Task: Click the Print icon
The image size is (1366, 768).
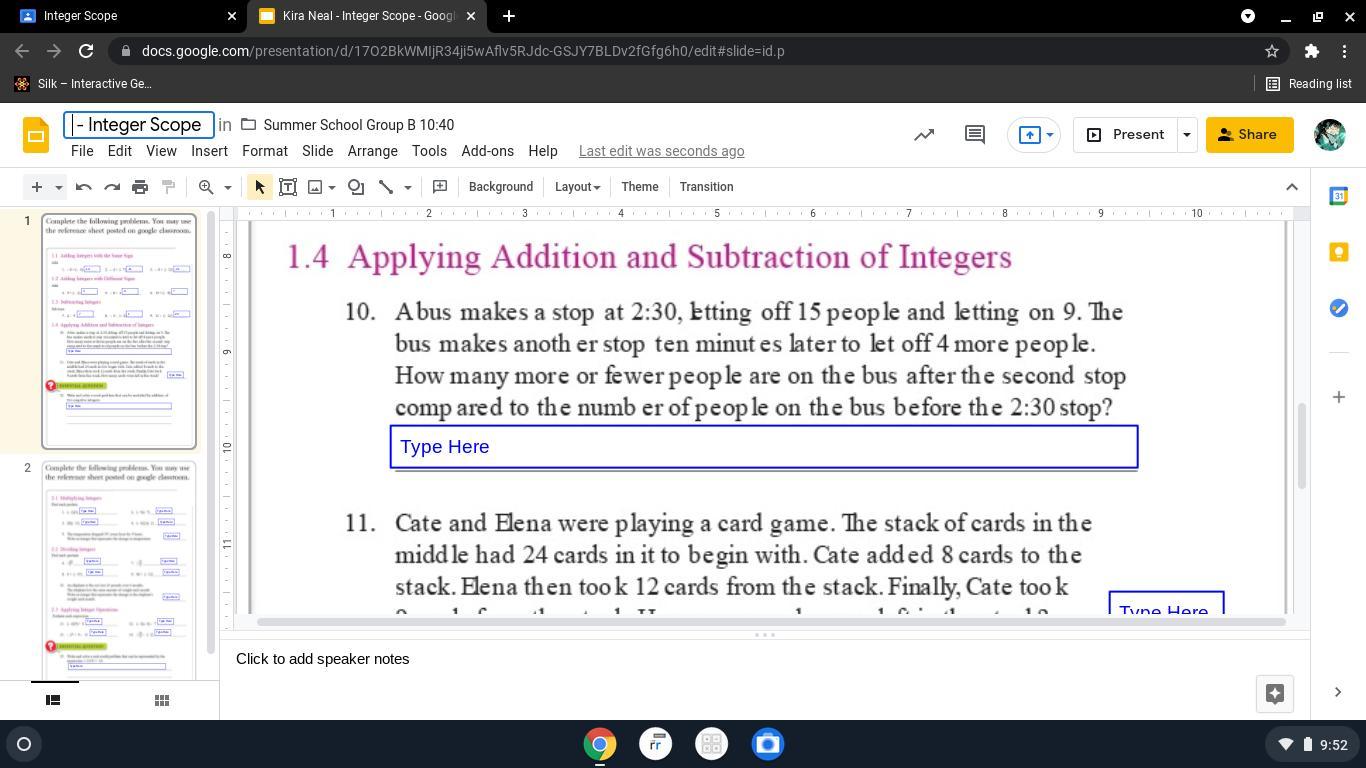Action: click(140, 187)
